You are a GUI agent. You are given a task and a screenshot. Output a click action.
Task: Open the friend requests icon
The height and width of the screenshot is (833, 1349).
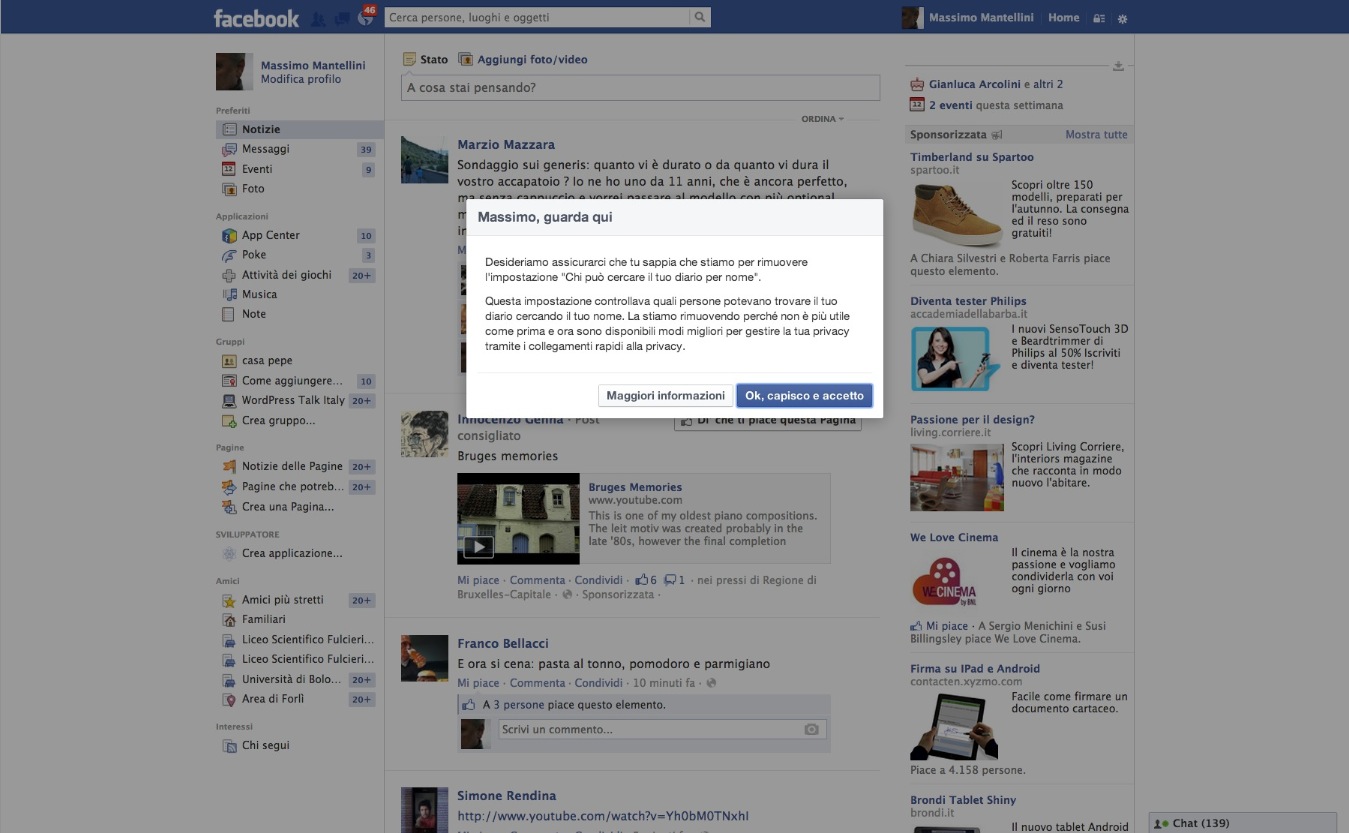319,18
